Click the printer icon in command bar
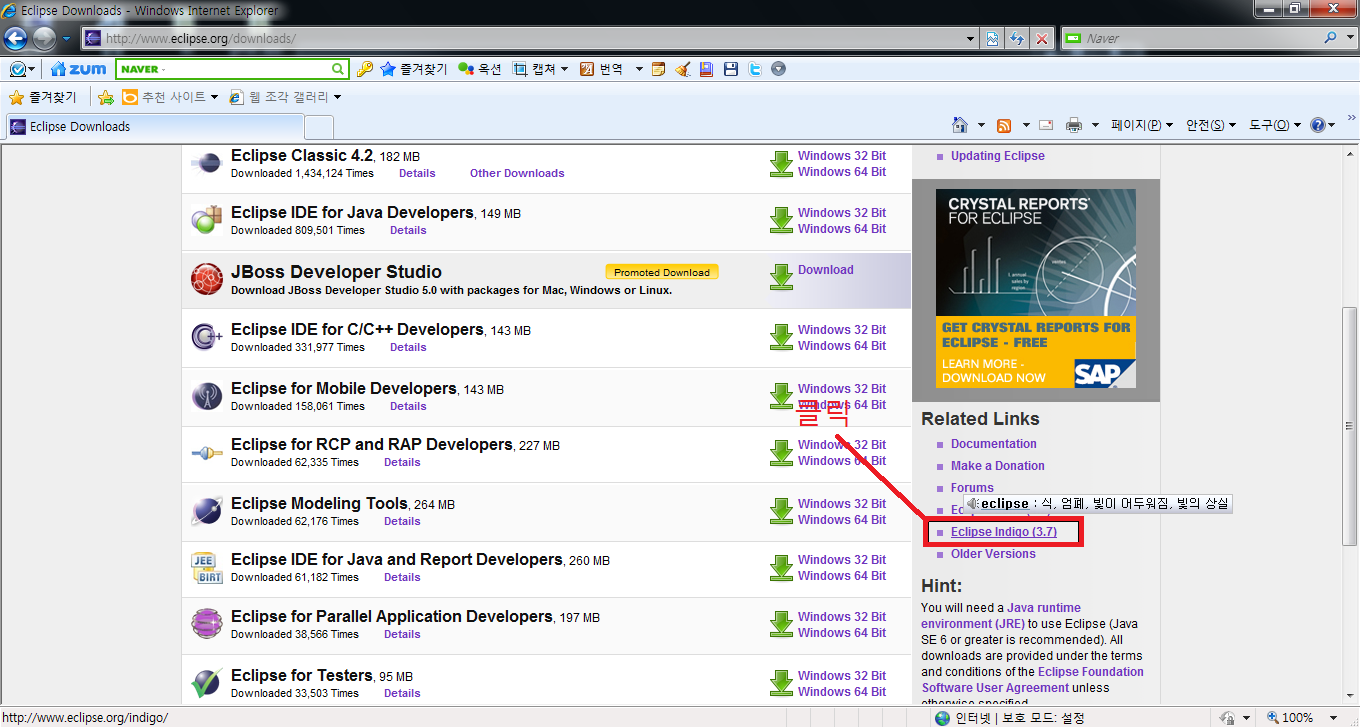The width and height of the screenshot is (1360, 728). click(x=1074, y=125)
